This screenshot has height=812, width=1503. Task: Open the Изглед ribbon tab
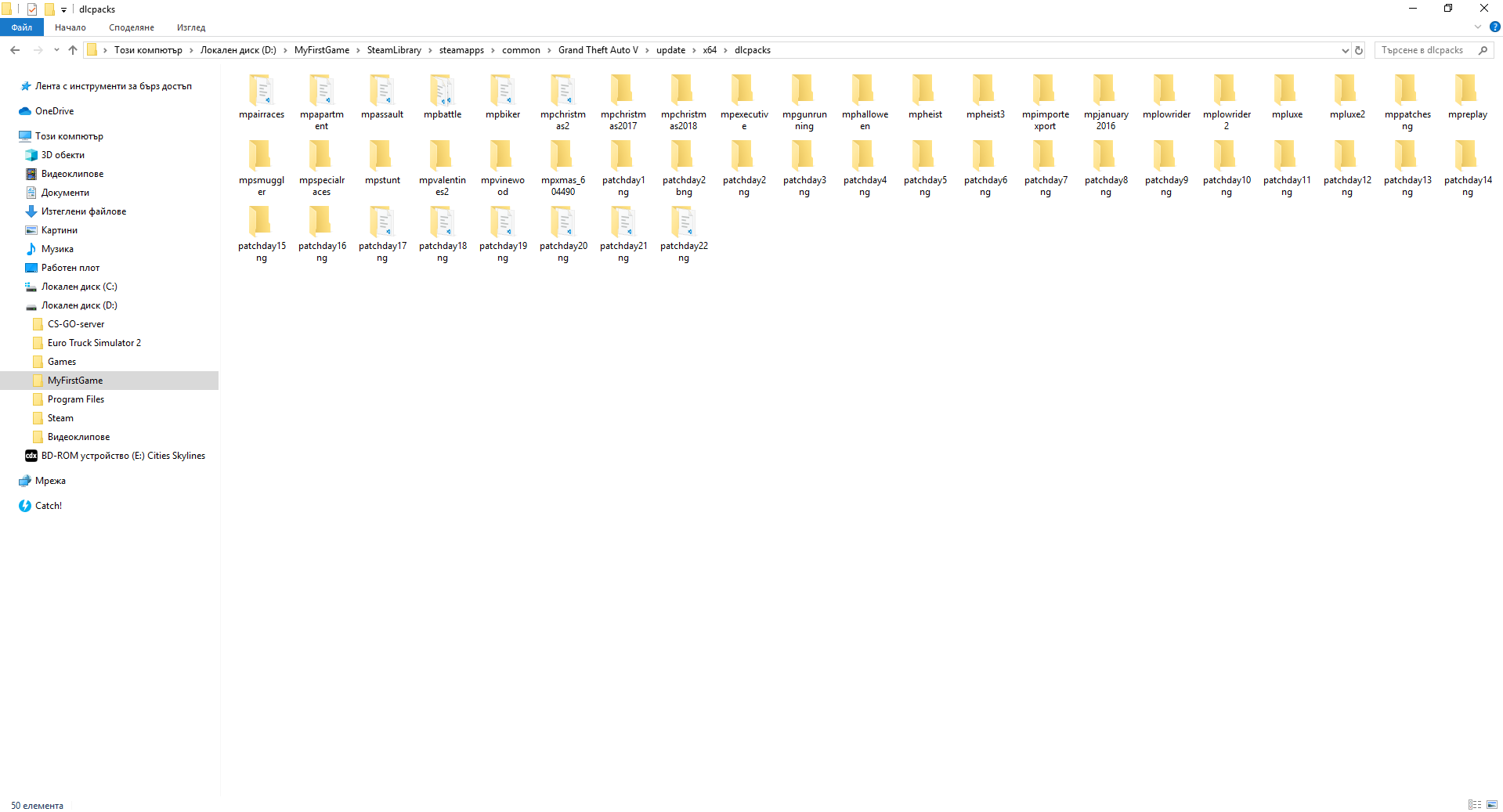[x=191, y=27]
